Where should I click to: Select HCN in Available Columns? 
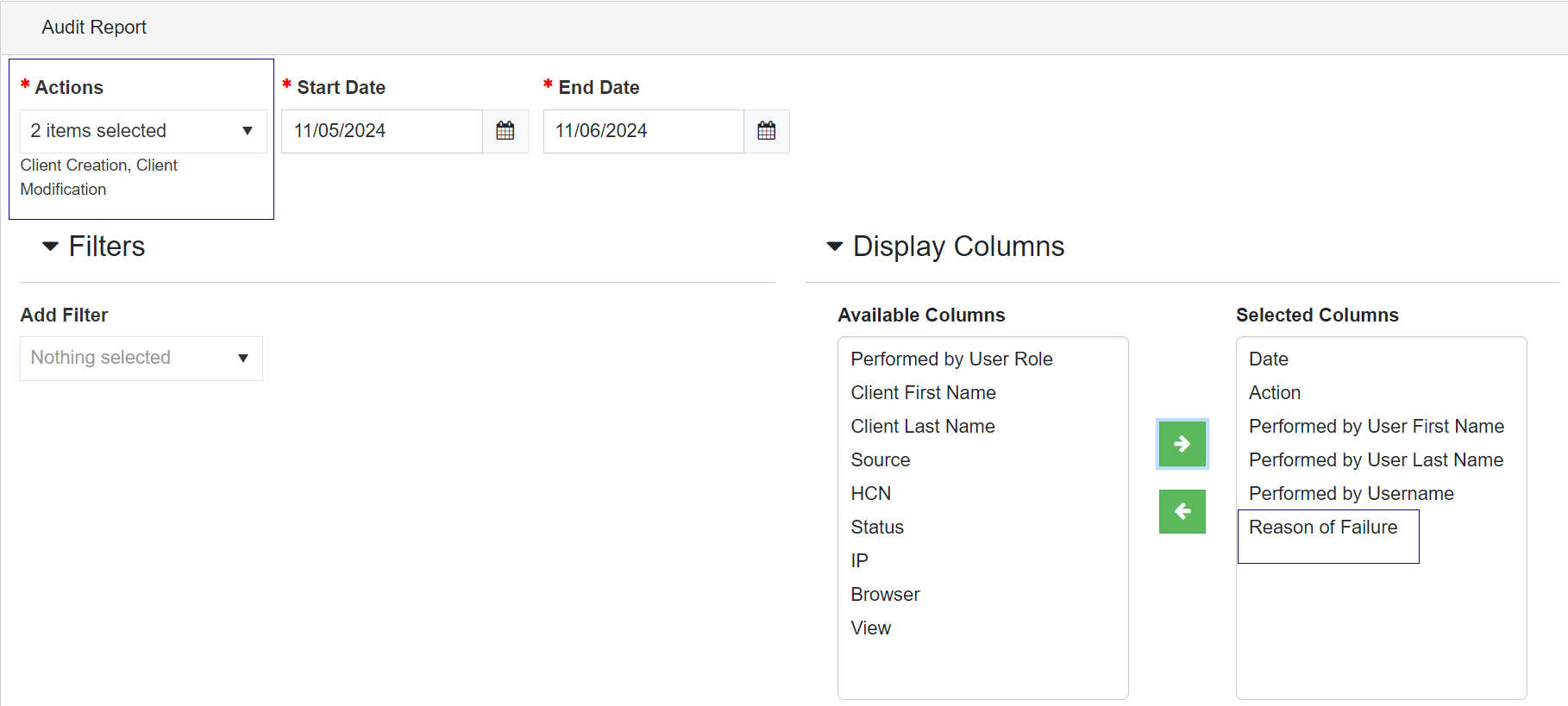tap(870, 493)
